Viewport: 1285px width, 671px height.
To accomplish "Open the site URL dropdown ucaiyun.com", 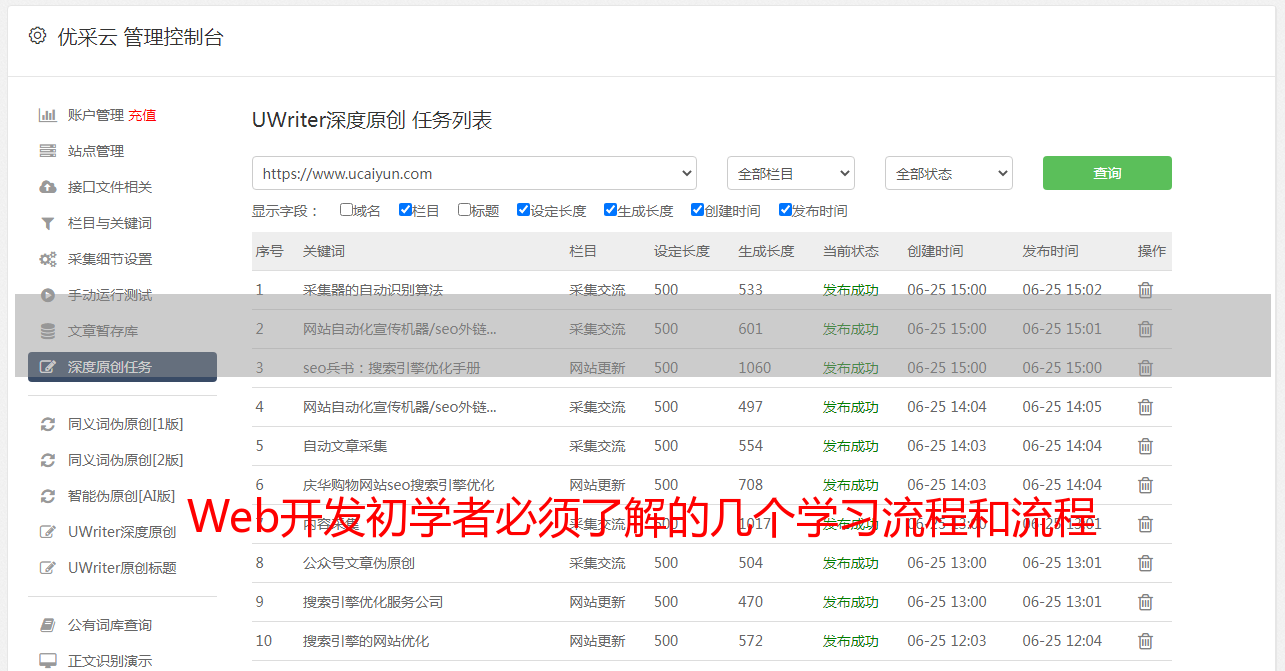I will pyautogui.click(x=474, y=173).
